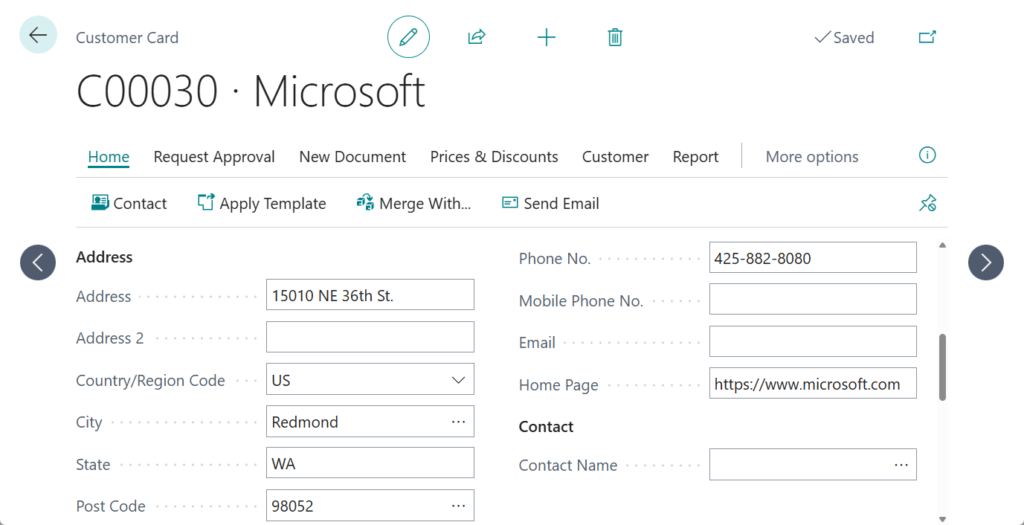Image resolution: width=1024 pixels, height=525 pixels.
Task: Click the Merge With... action
Action: click(413, 204)
